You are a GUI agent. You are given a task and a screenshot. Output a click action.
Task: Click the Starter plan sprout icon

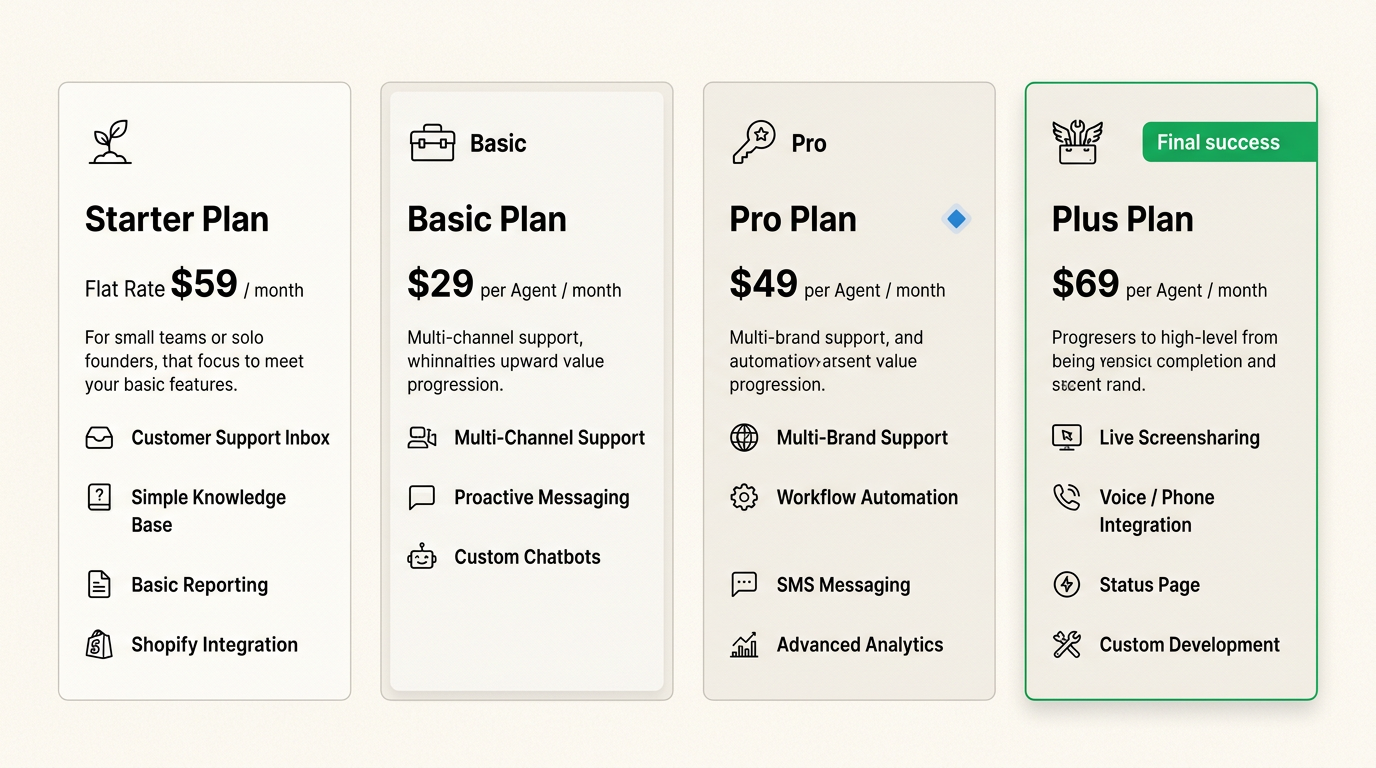(110, 142)
